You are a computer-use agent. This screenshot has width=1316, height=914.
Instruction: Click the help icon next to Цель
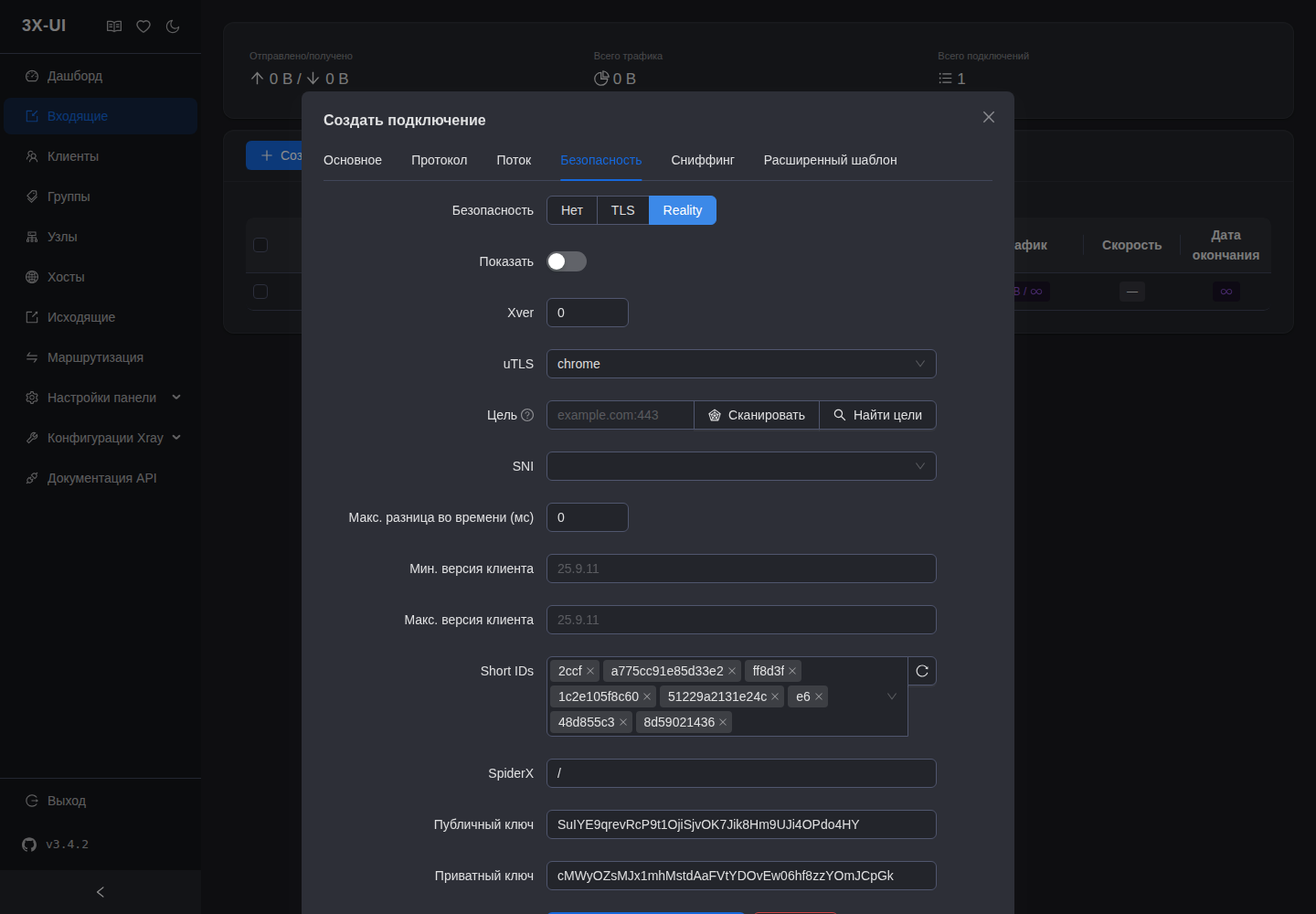tap(527, 415)
